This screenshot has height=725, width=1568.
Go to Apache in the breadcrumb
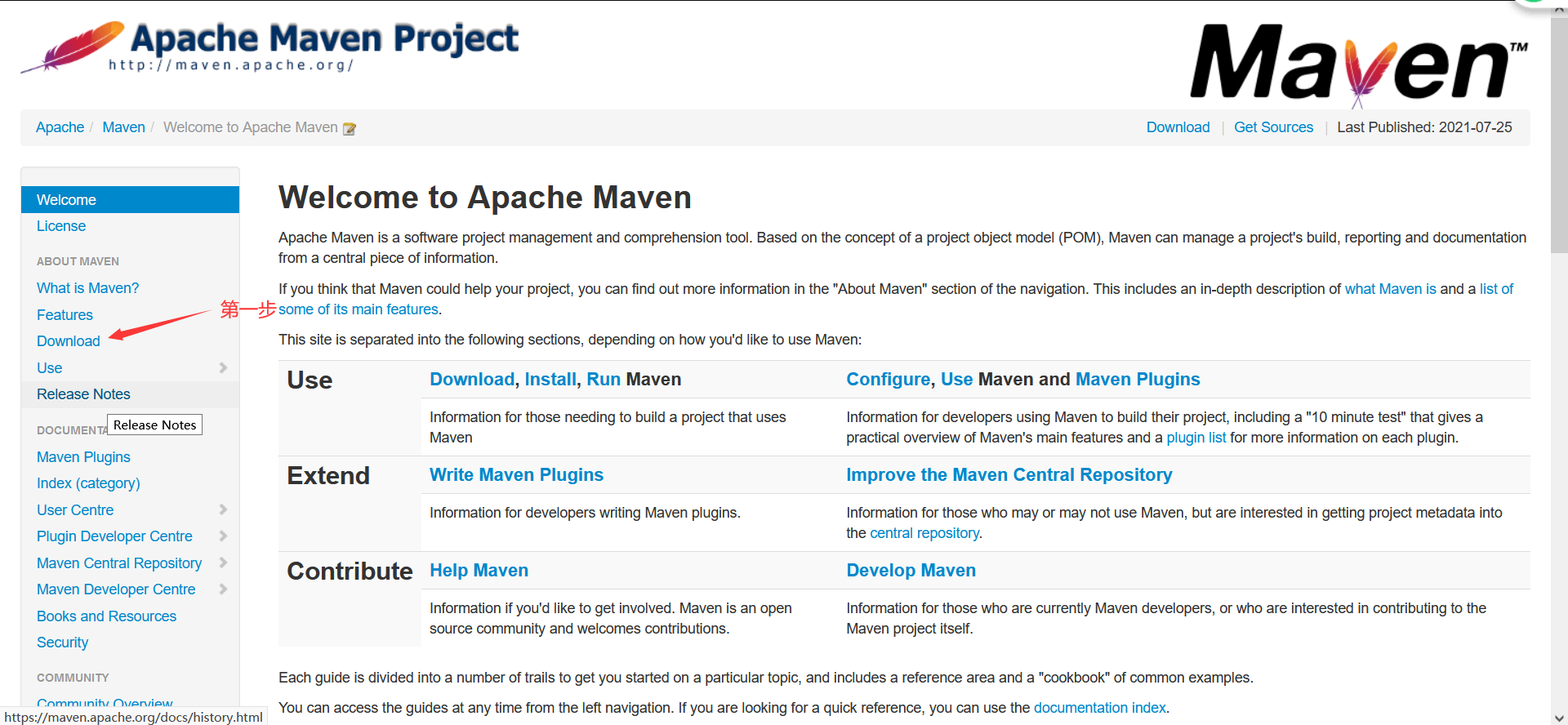tap(60, 127)
